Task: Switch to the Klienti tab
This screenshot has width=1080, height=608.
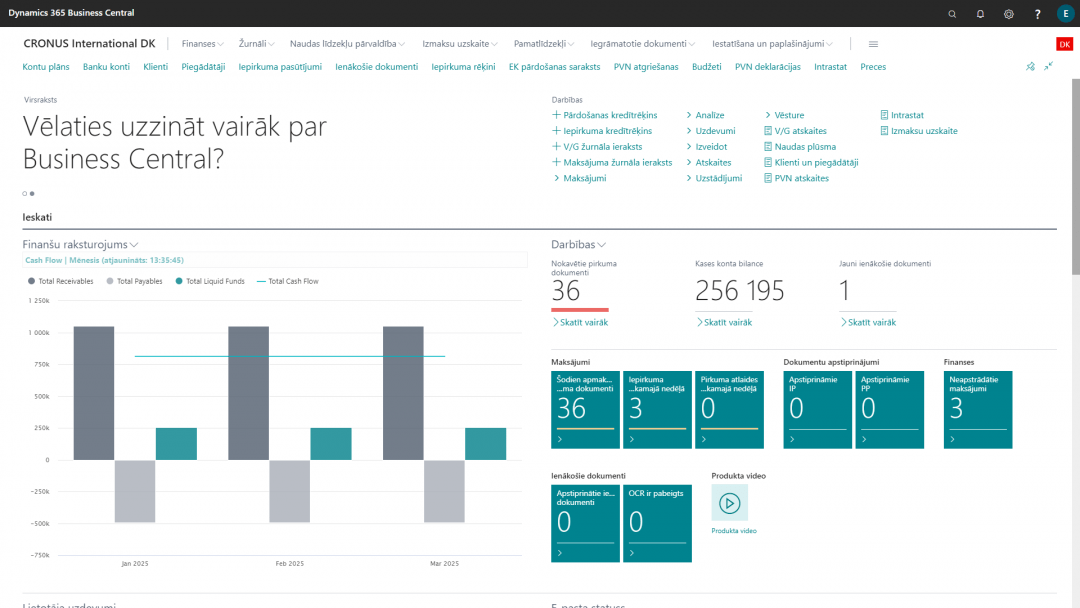Action: pos(155,66)
